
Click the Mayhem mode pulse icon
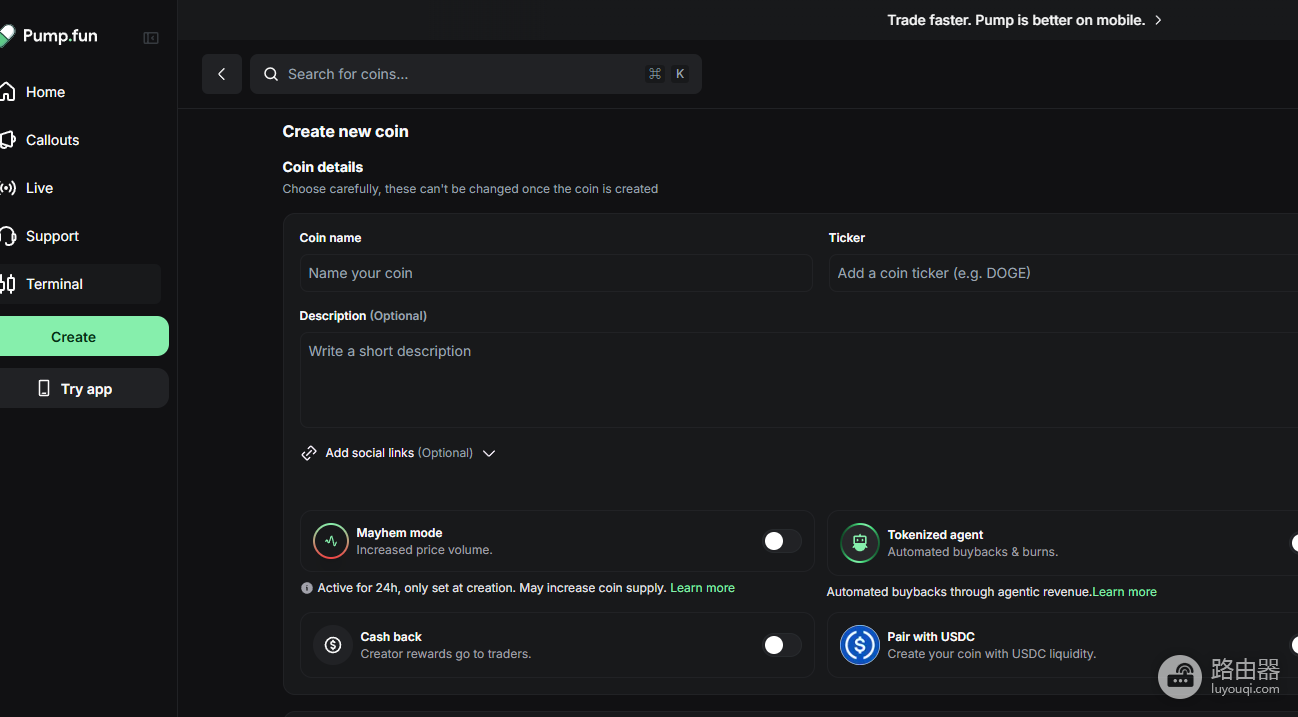click(331, 541)
